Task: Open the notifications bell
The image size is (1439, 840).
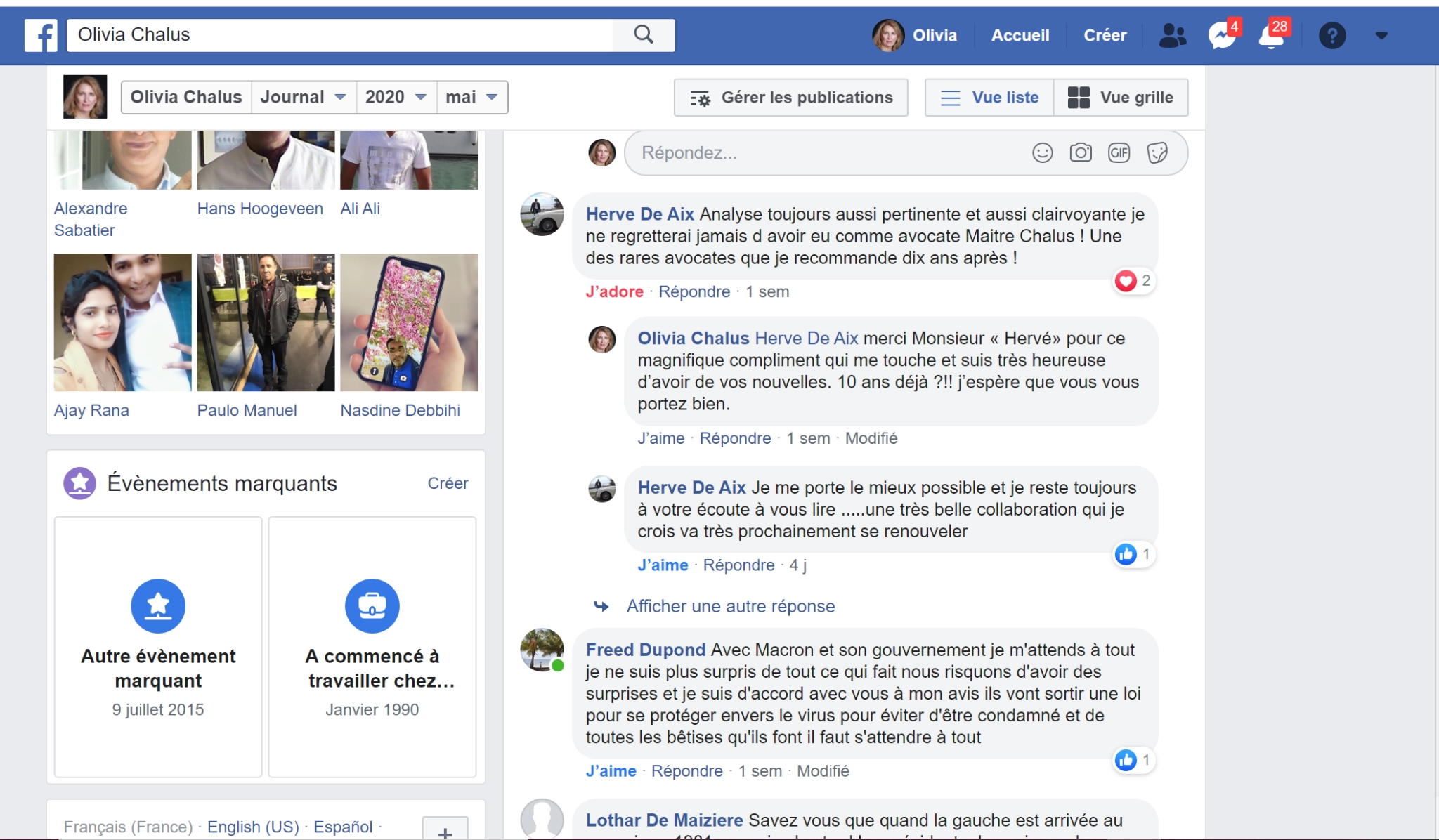Action: pyautogui.click(x=1272, y=35)
